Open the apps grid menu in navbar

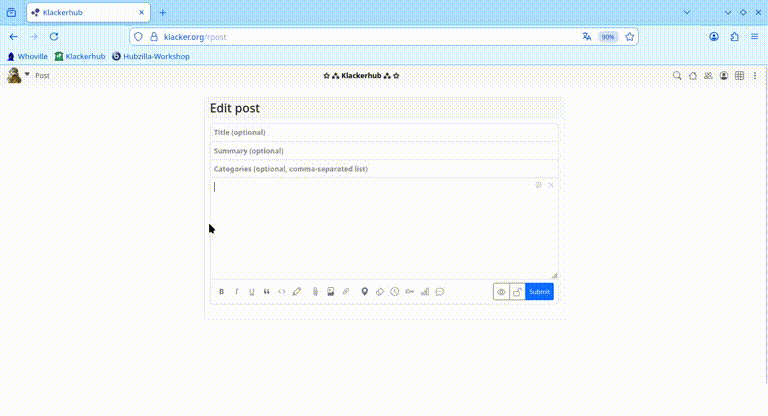(x=739, y=75)
